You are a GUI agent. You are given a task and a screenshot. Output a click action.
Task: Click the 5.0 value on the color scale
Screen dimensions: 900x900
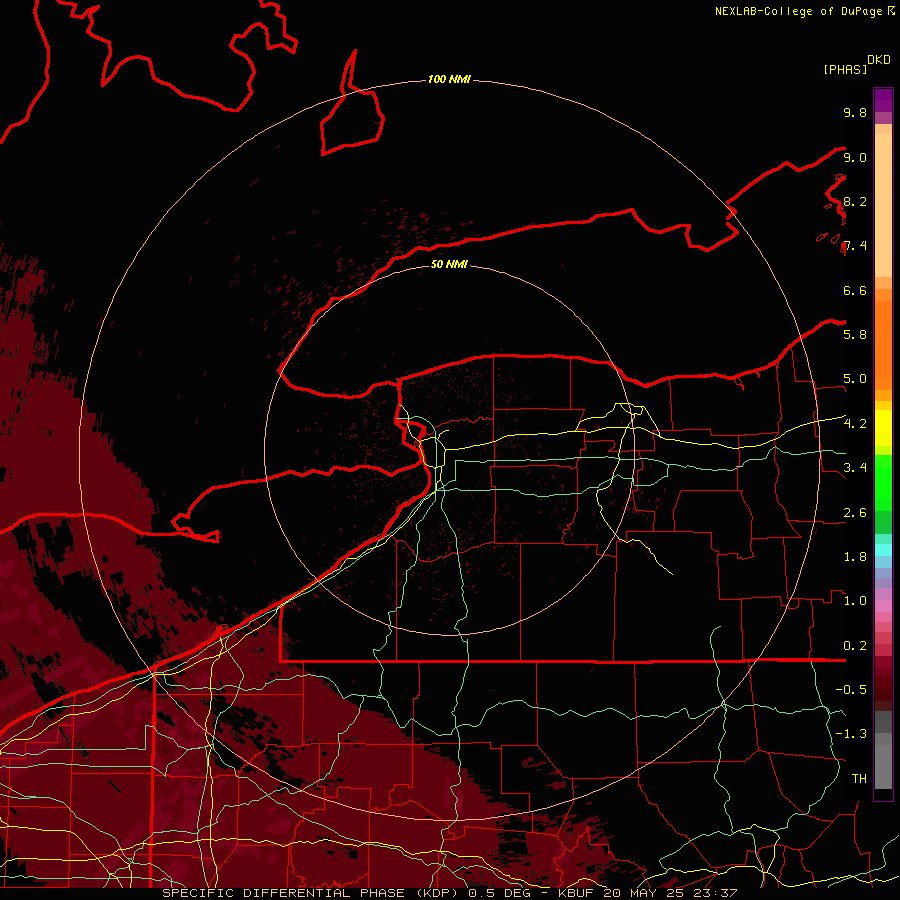[x=855, y=379]
